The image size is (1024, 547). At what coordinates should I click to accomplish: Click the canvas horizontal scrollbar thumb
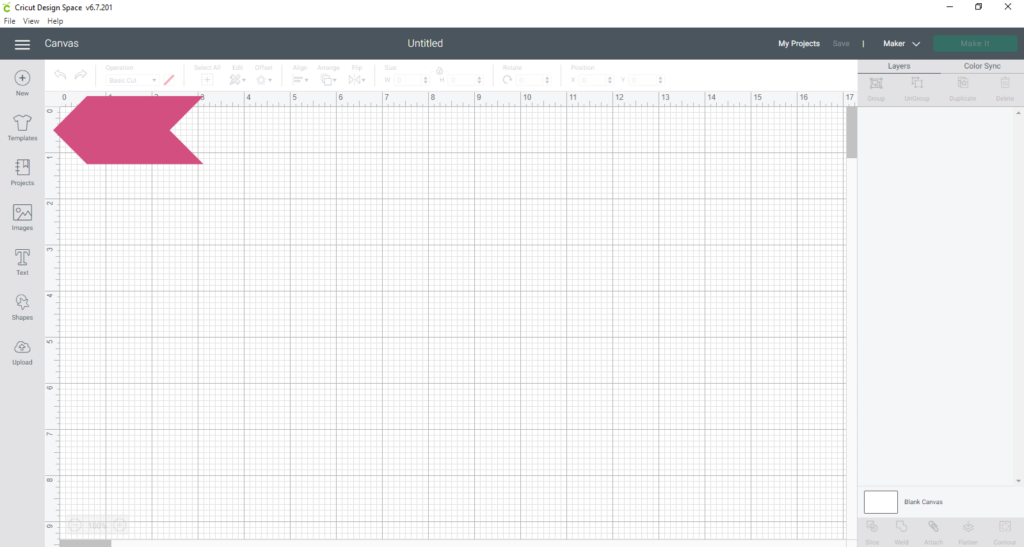pos(86,543)
